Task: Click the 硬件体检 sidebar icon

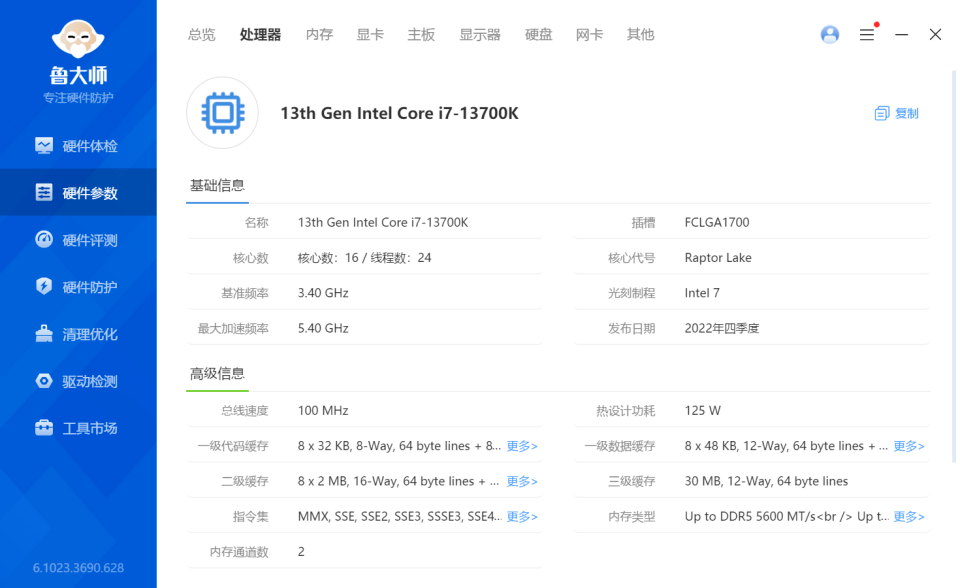Action: 44,146
